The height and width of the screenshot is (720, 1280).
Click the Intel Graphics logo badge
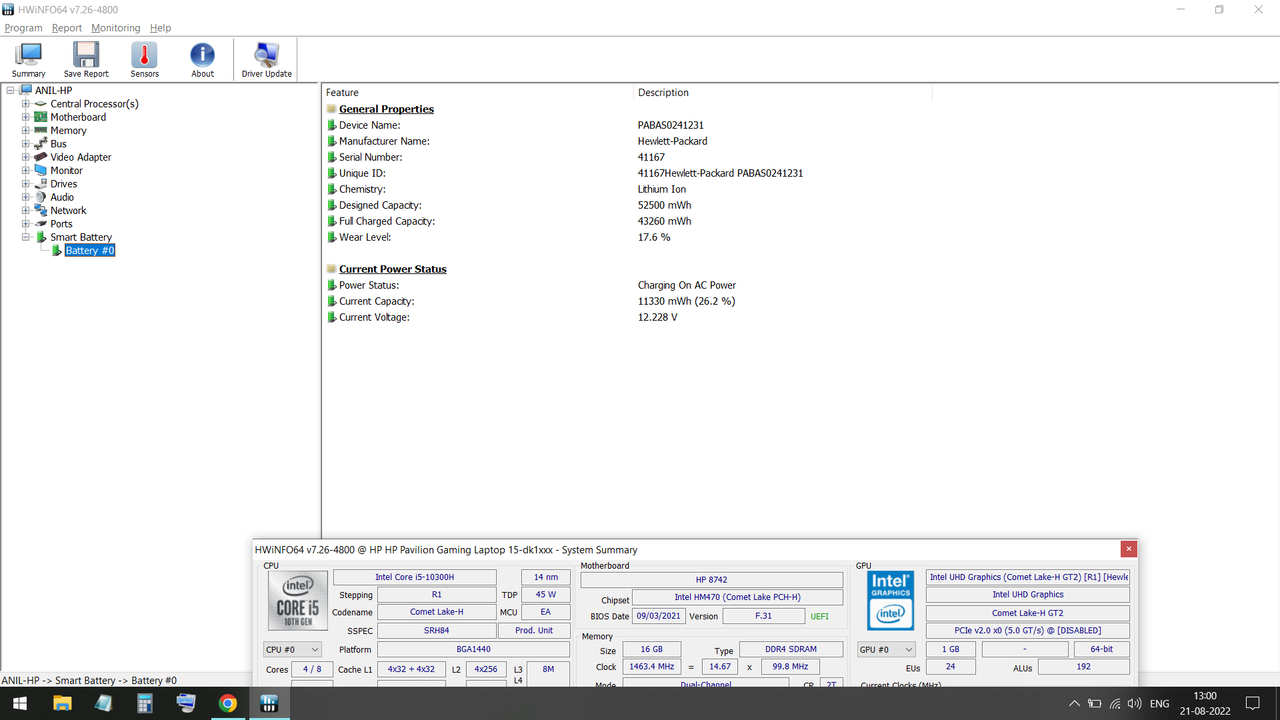coord(890,600)
